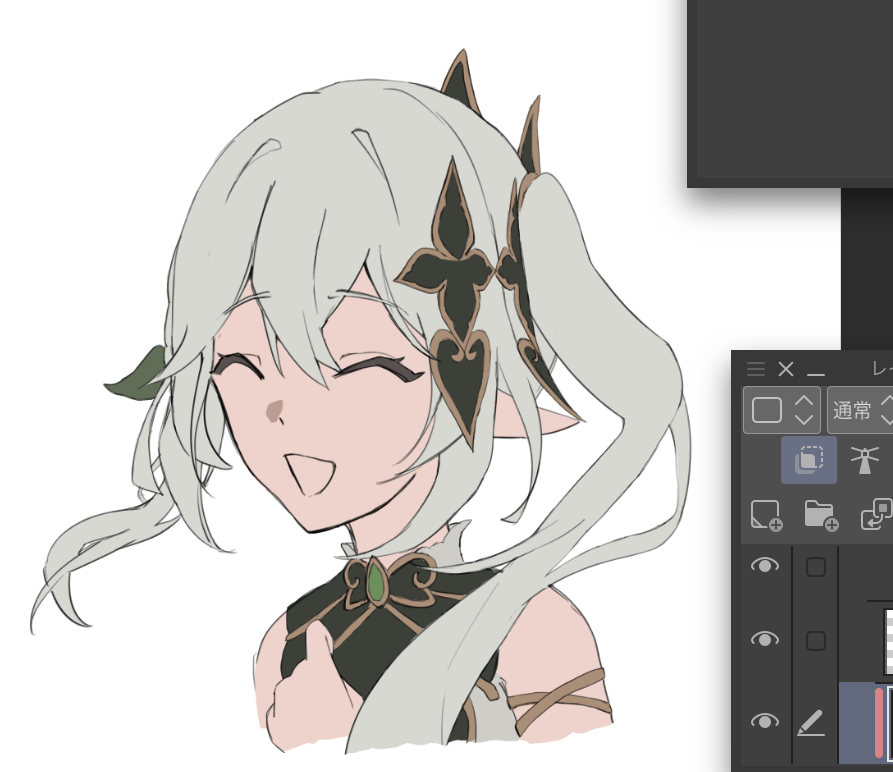
Task: Create a new layer folder
Action: click(x=821, y=515)
